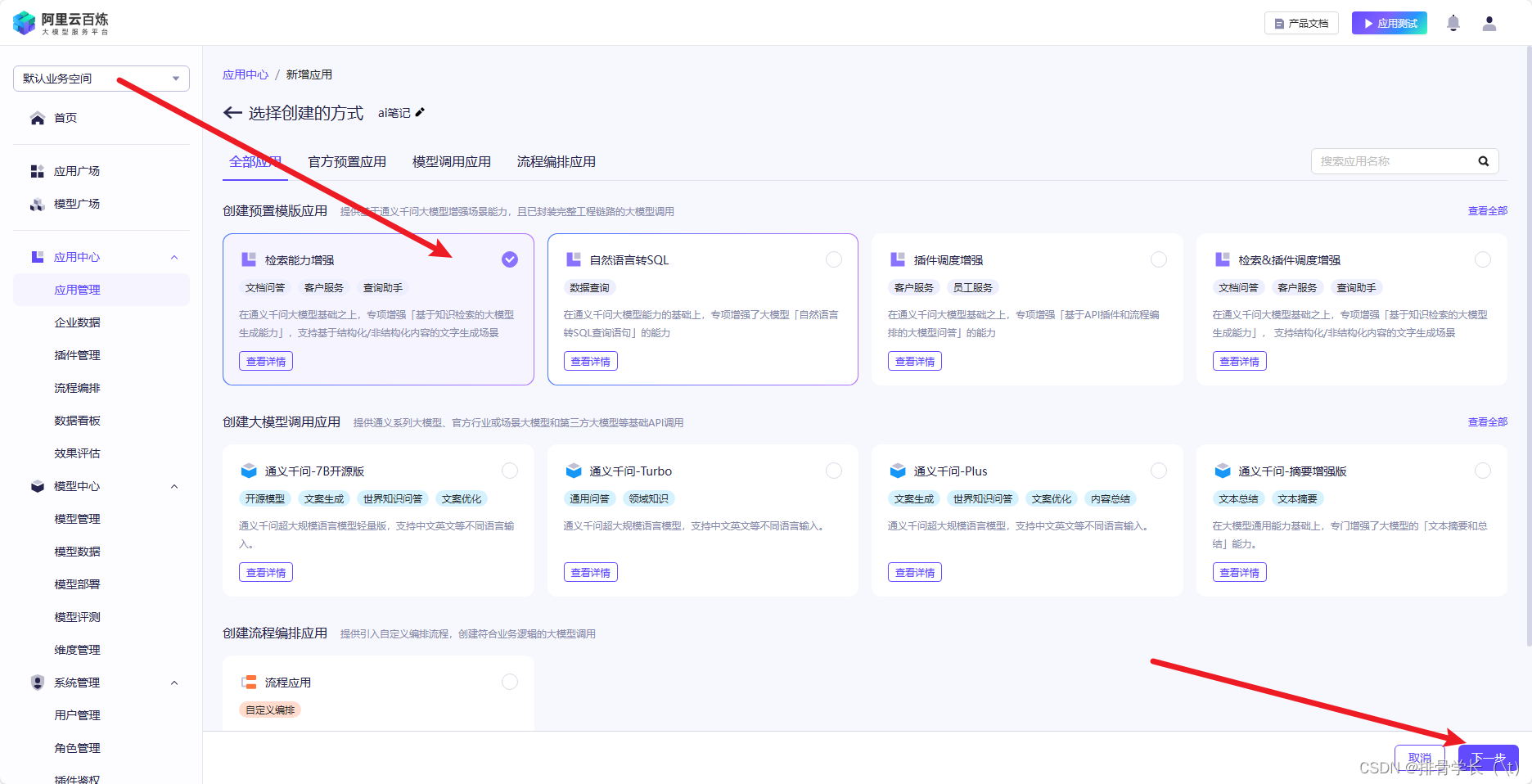The width and height of the screenshot is (1532, 784).
Task: Click the 应用测试 button
Action: (x=1390, y=23)
